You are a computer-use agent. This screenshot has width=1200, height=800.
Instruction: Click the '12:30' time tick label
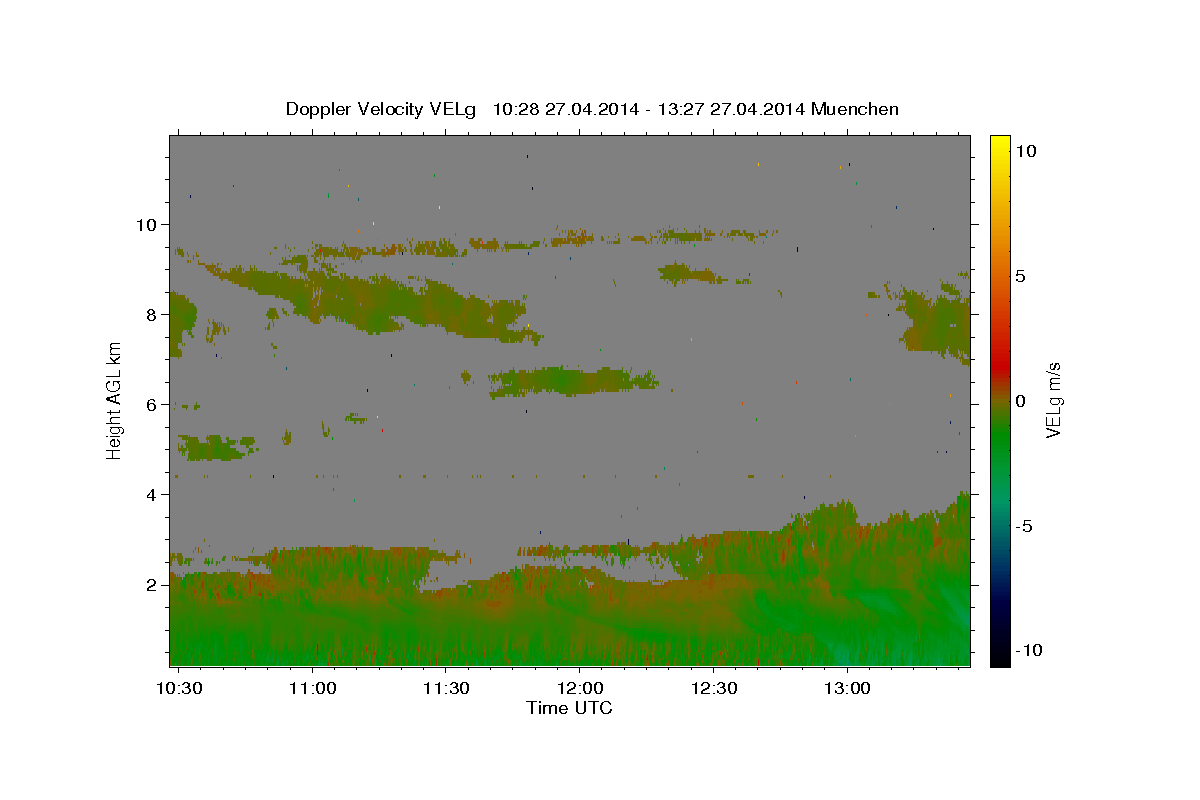[714, 689]
